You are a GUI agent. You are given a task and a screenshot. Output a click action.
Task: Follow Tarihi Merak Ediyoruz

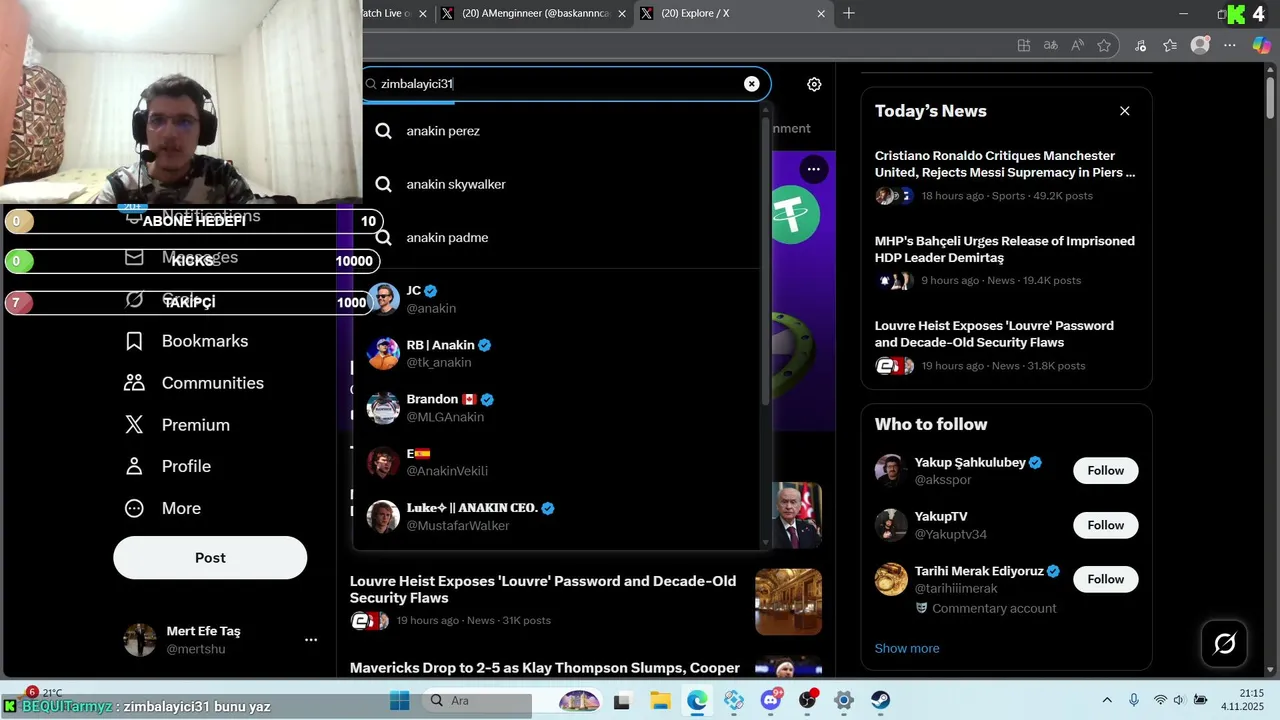[1106, 579]
